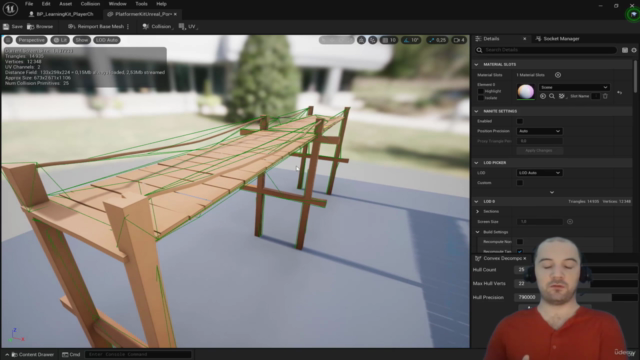Click the browse to material magnifier icon
Viewport: 640px width, 360px height.
click(x=552, y=96)
